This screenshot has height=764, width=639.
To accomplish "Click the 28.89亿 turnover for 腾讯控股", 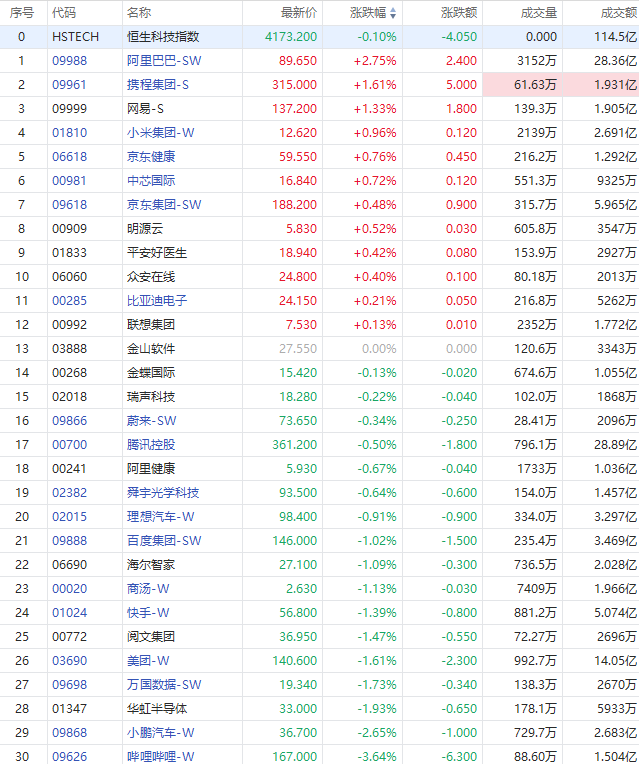I will pyautogui.click(x=616, y=444).
